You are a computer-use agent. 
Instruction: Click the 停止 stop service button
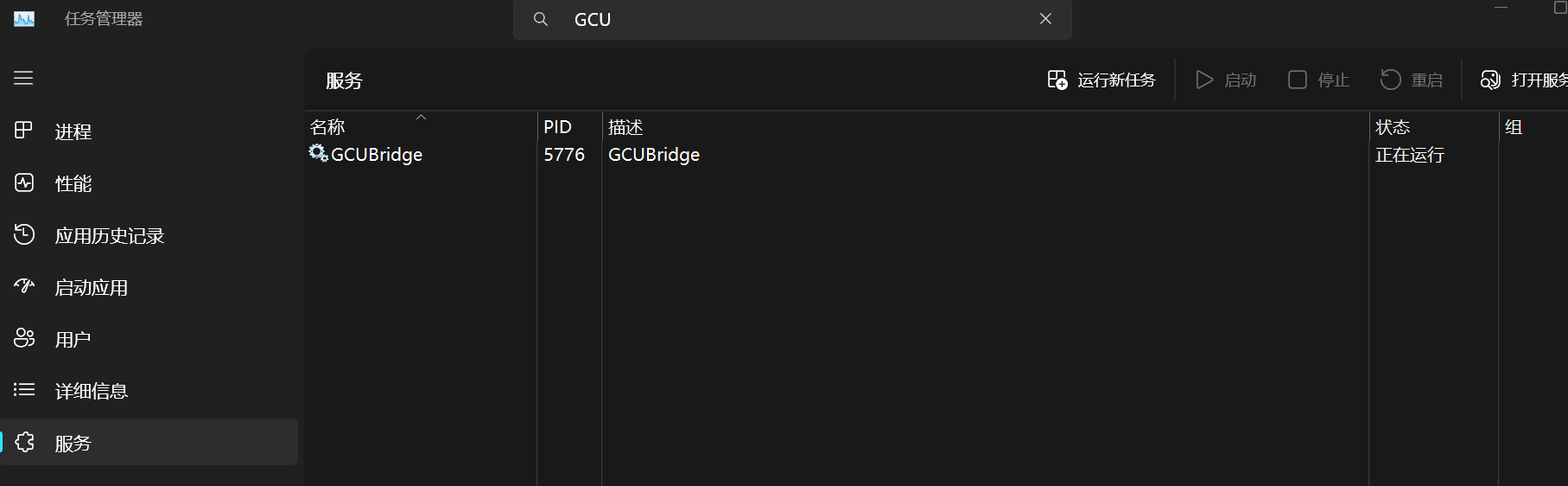(x=1318, y=80)
